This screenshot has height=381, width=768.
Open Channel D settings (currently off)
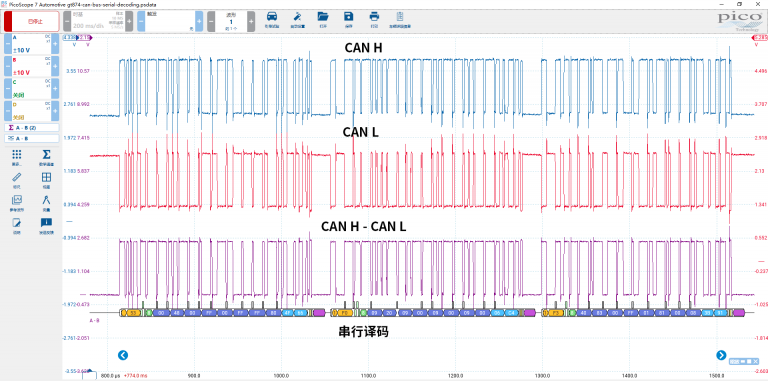point(31,111)
